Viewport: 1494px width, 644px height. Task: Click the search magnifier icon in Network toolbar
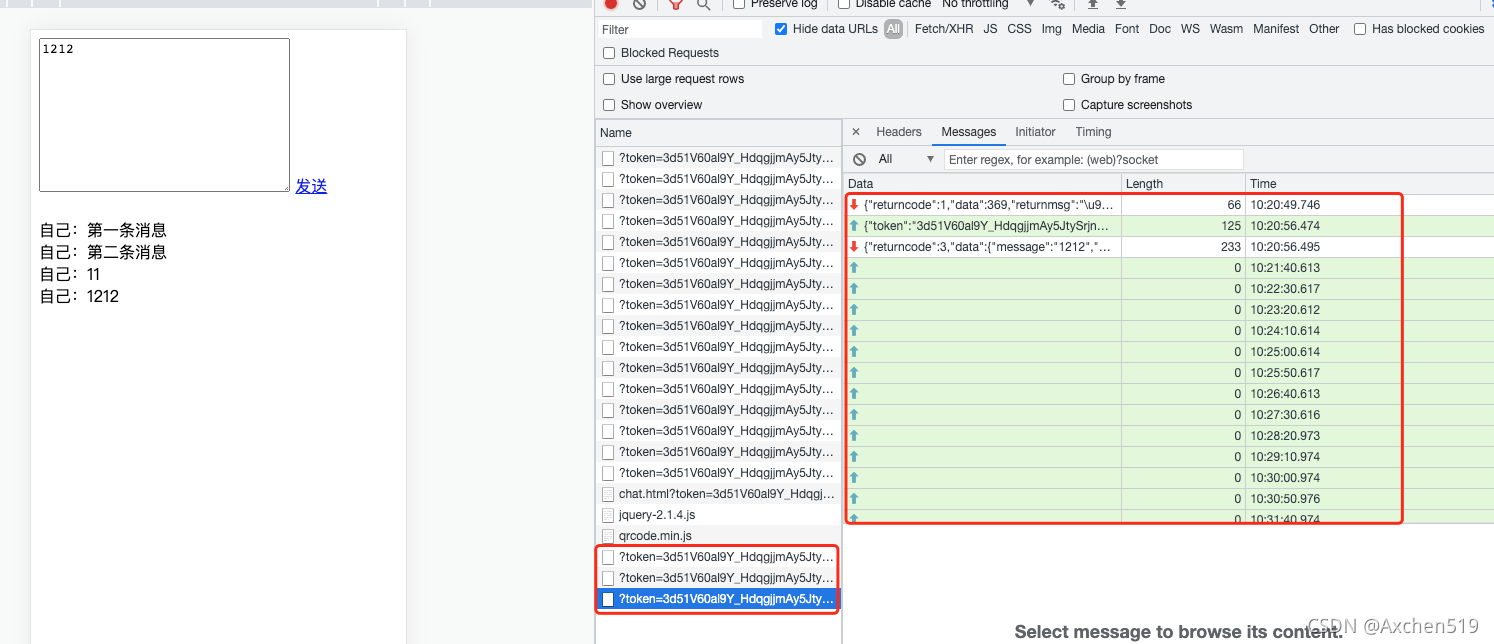(x=704, y=4)
